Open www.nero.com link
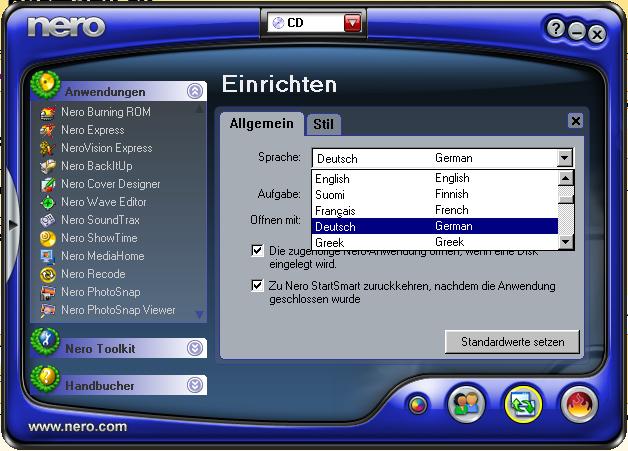This screenshot has height=451, width=628. pos(78,427)
